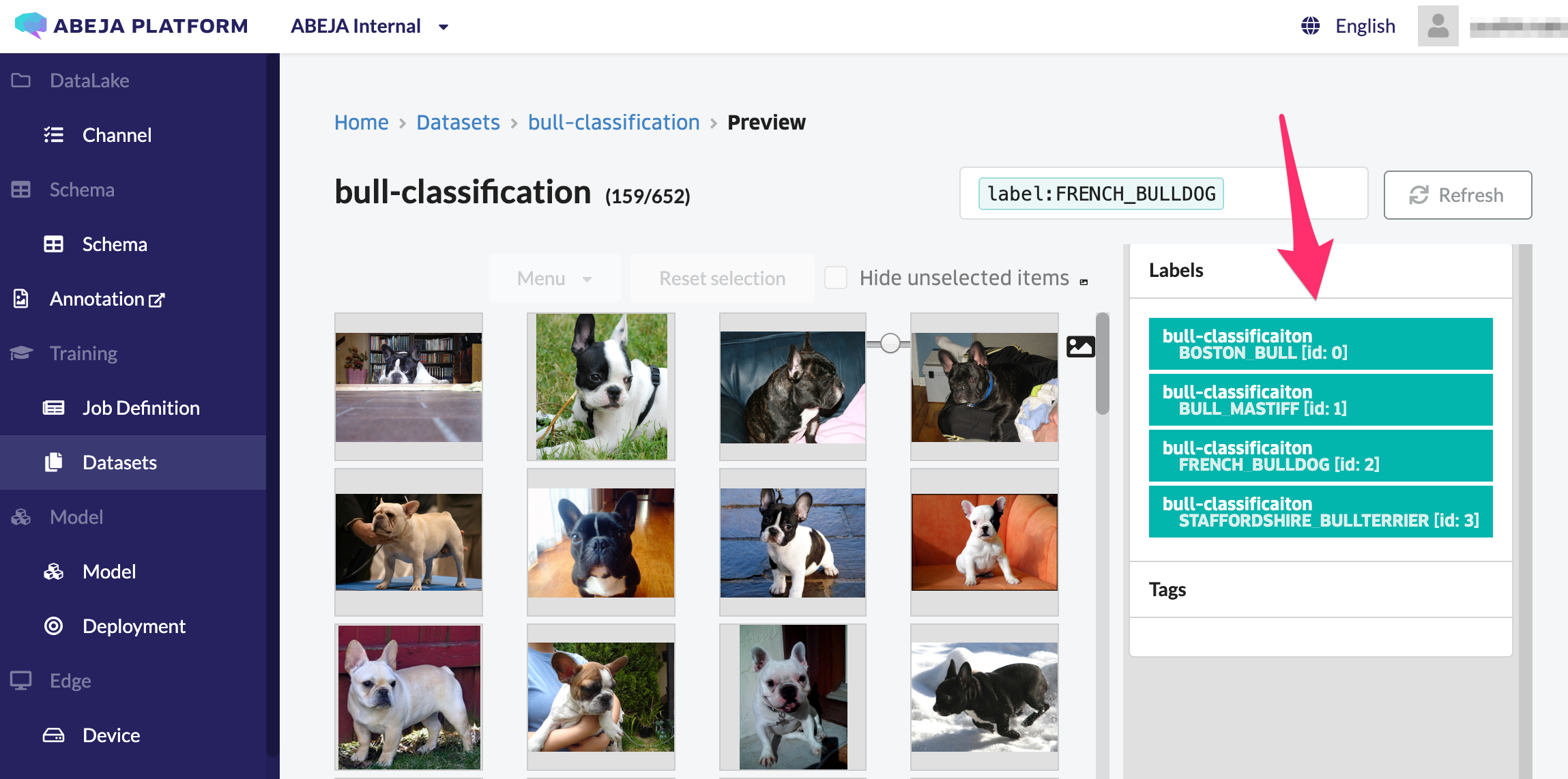Image resolution: width=1568 pixels, height=779 pixels.
Task: Click the Refresh circular arrows icon
Action: [x=1419, y=195]
